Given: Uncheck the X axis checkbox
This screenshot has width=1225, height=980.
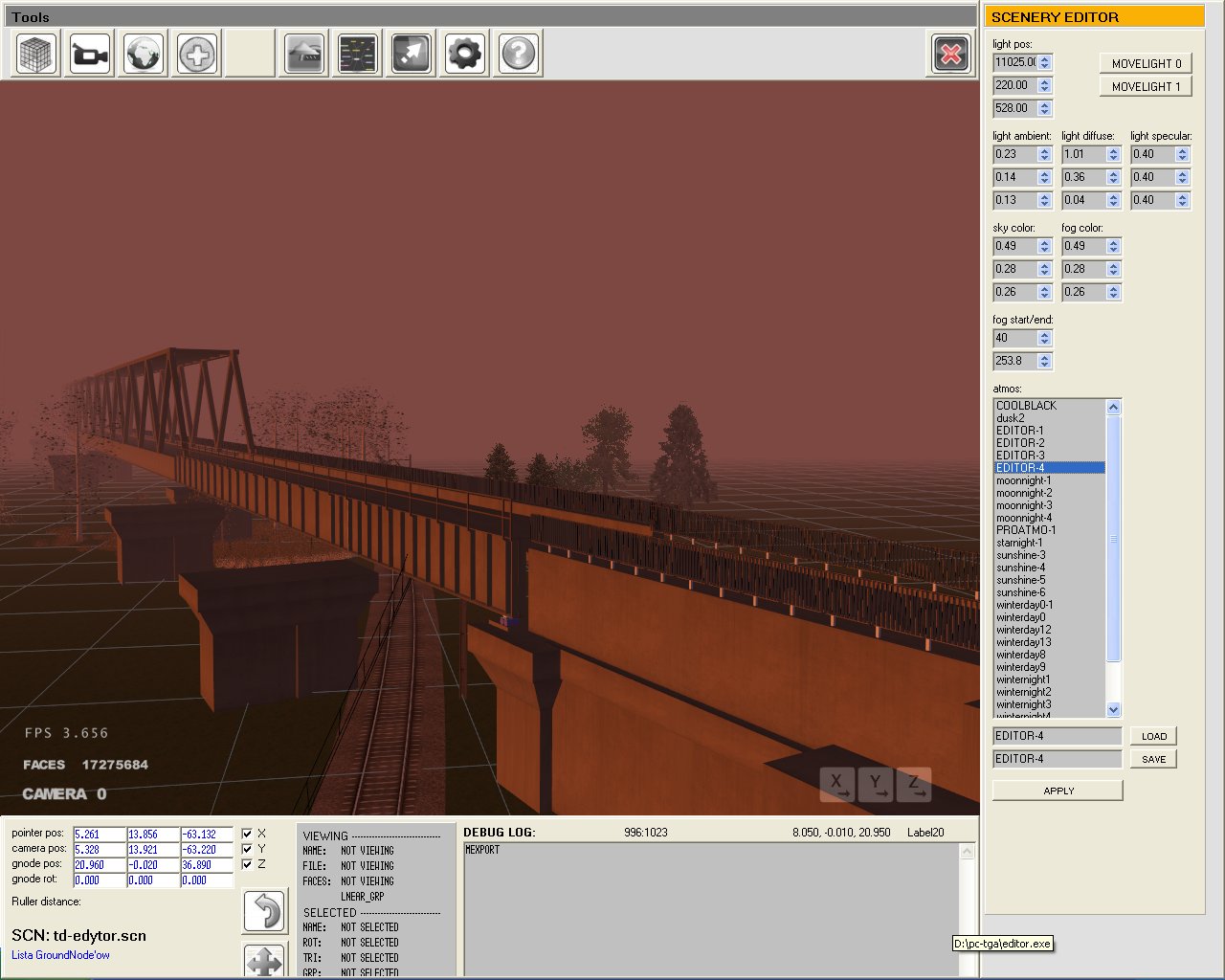Looking at the screenshot, I should [x=248, y=834].
